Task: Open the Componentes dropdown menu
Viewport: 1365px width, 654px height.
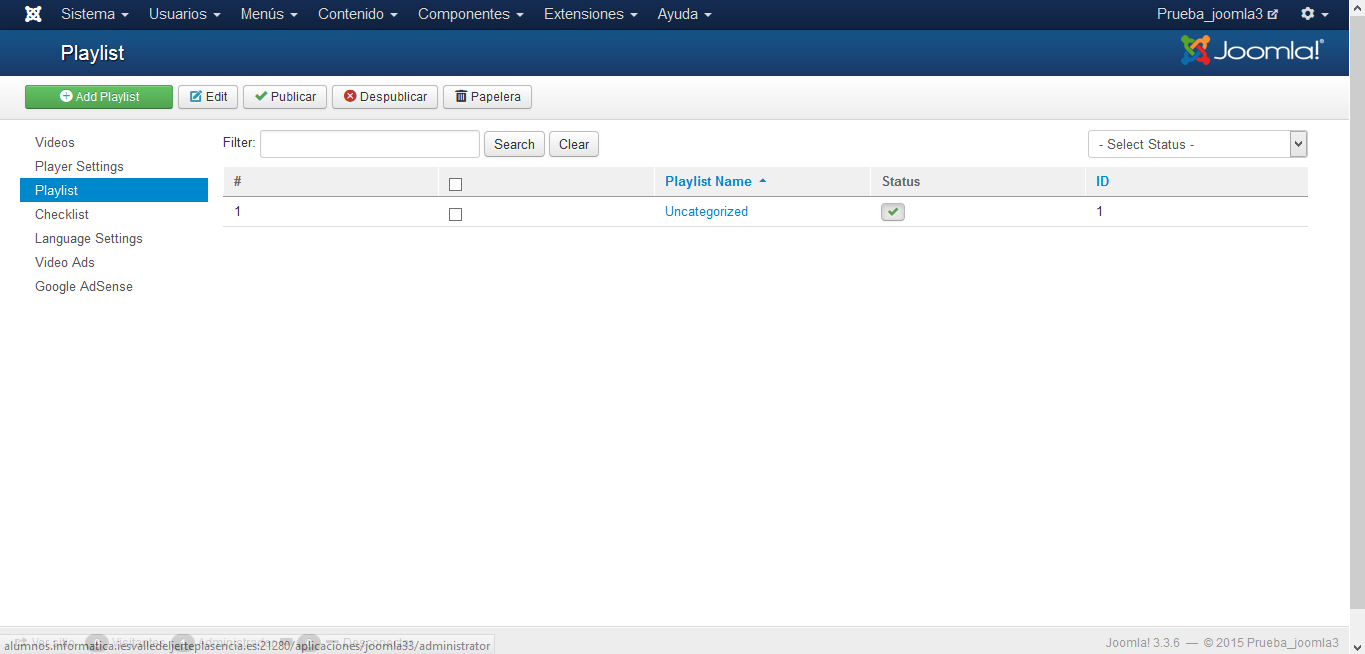Action: click(470, 14)
